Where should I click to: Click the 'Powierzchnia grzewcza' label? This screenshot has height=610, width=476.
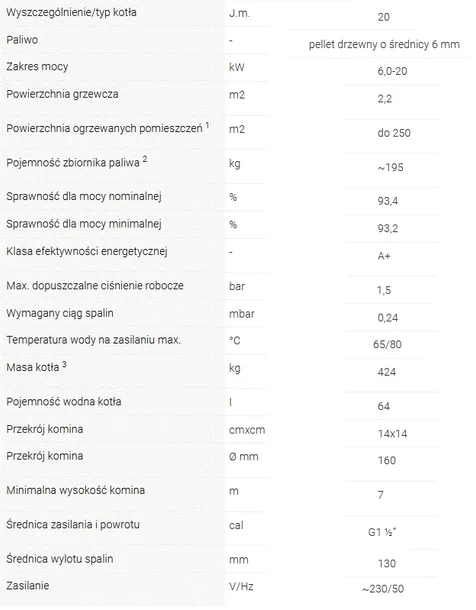pos(62,94)
